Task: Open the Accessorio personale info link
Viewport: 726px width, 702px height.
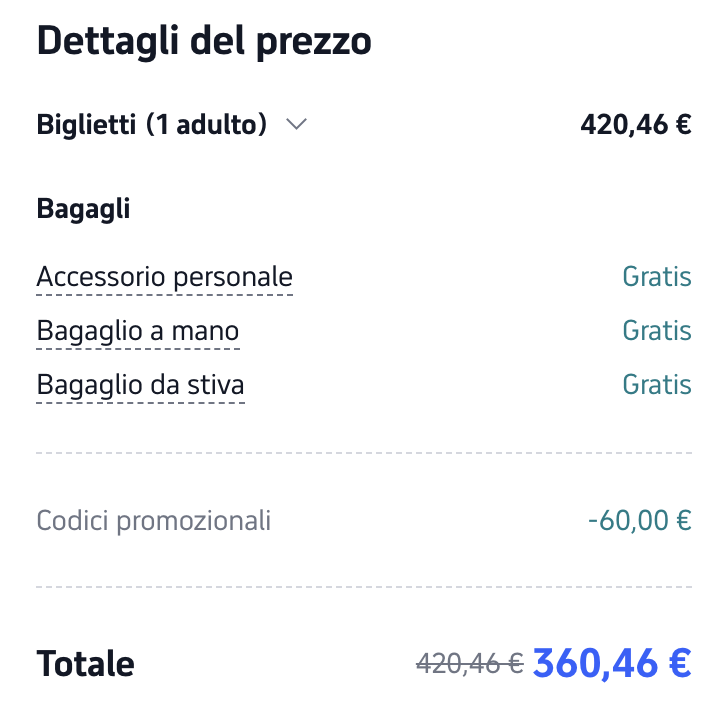Action: coord(164,277)
